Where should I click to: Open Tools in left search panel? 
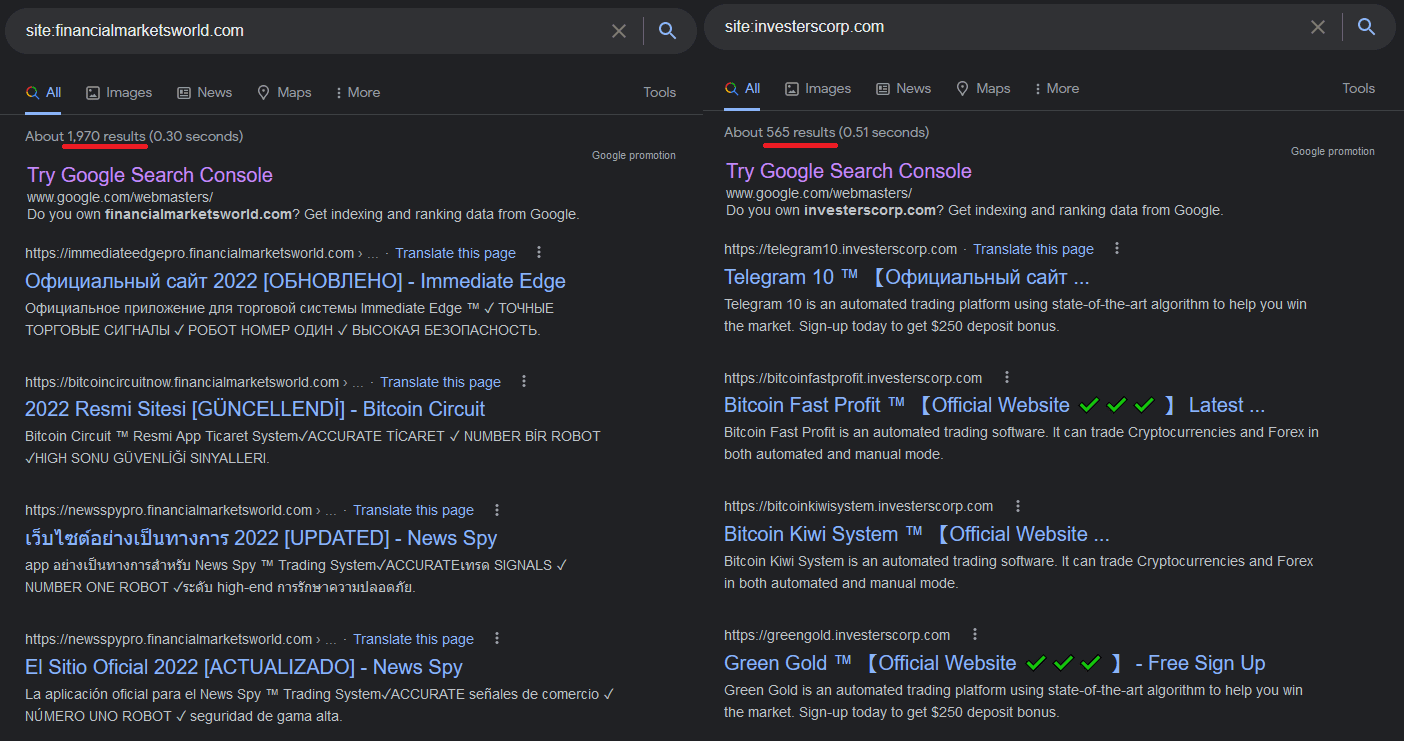point(659,92)
